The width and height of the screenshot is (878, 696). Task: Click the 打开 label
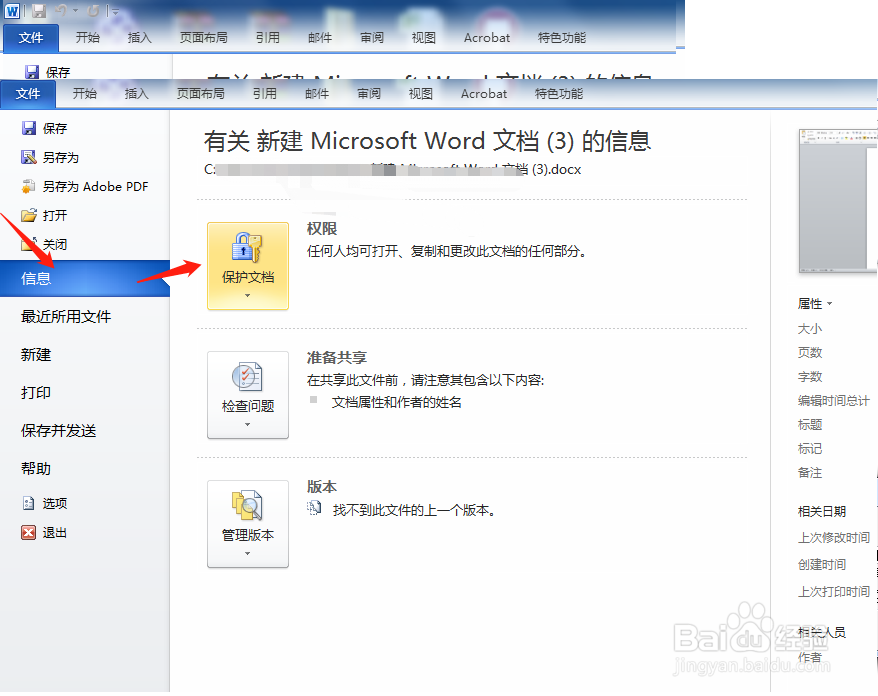tap(55, 216)
